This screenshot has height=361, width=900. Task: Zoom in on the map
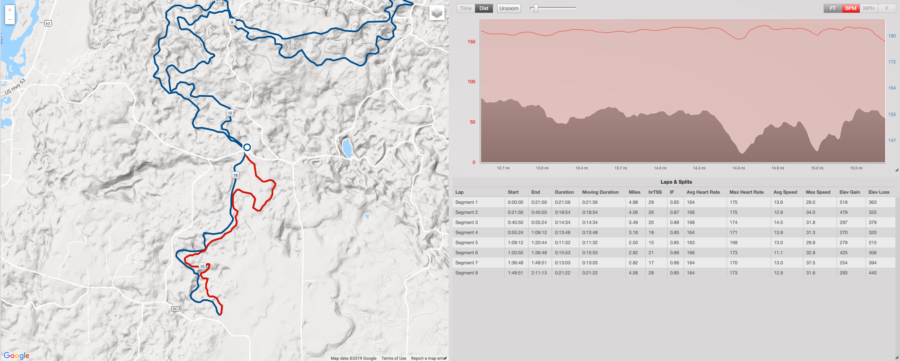coord(10,10)
